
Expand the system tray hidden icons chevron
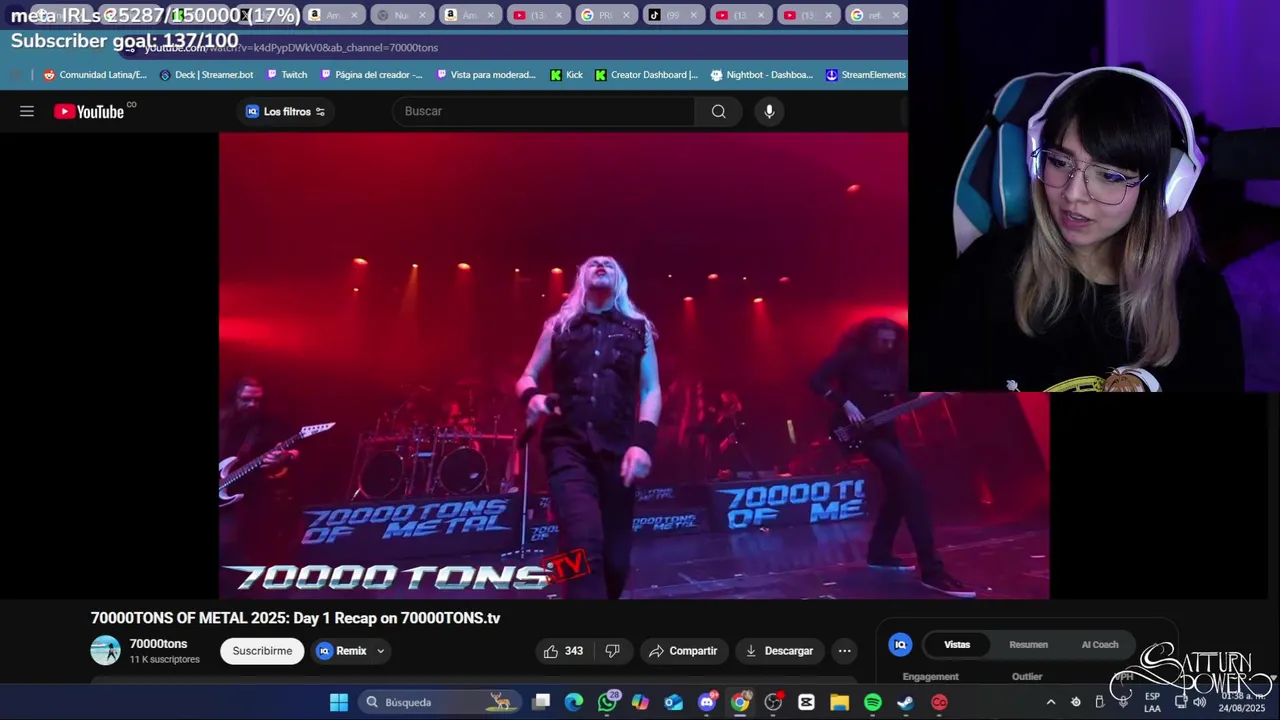click(1051, 702)
